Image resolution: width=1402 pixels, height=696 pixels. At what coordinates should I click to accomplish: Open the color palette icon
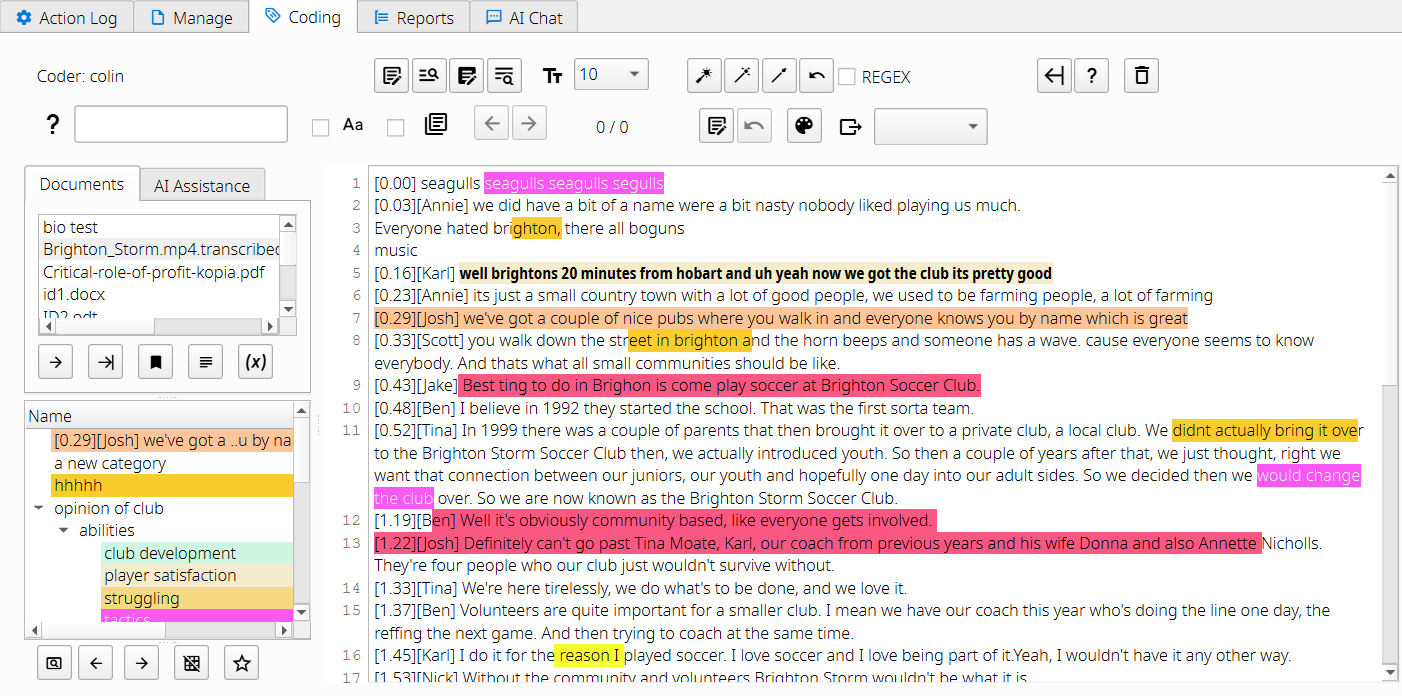click(x=804, y=126)
